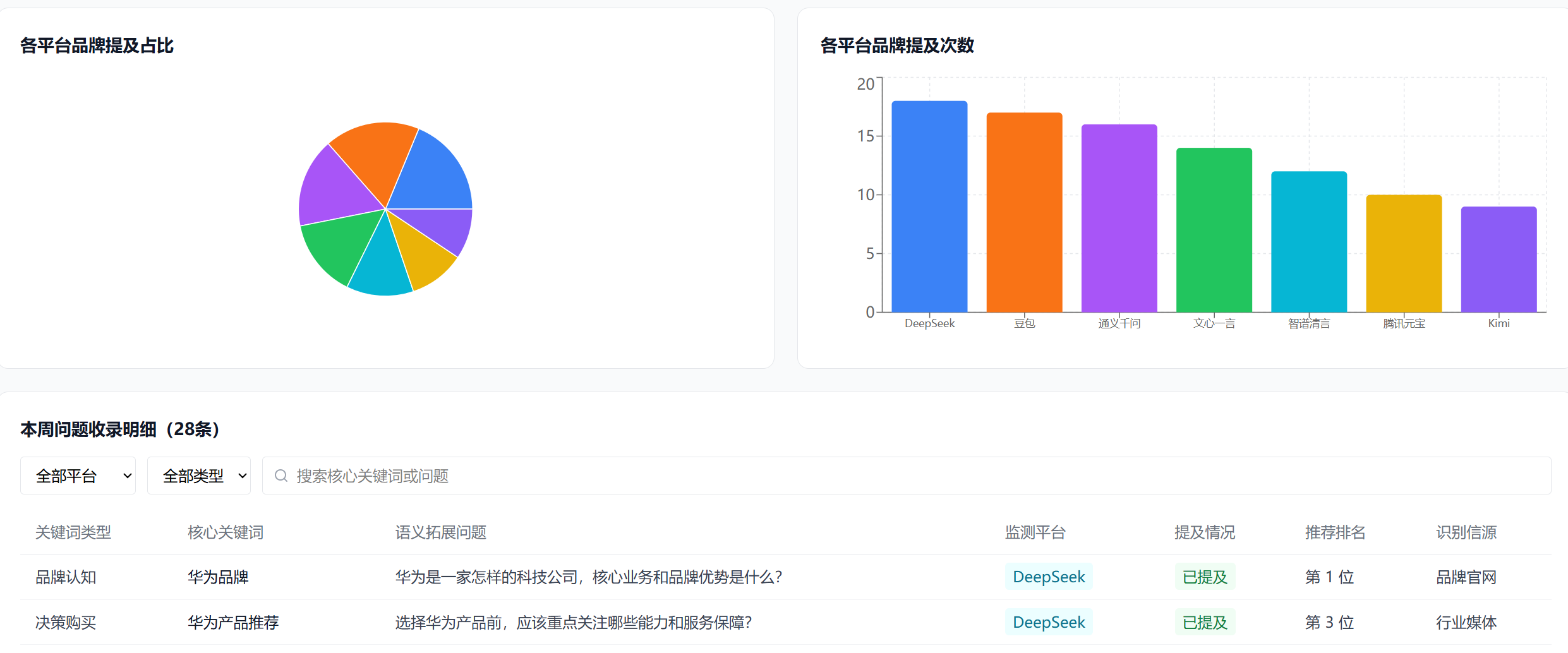Viewport: 1568px width, 653px height.
Task: Click the DeepSeek axis label under the chart
Action: pyautogui.click(x=929, y=323)
